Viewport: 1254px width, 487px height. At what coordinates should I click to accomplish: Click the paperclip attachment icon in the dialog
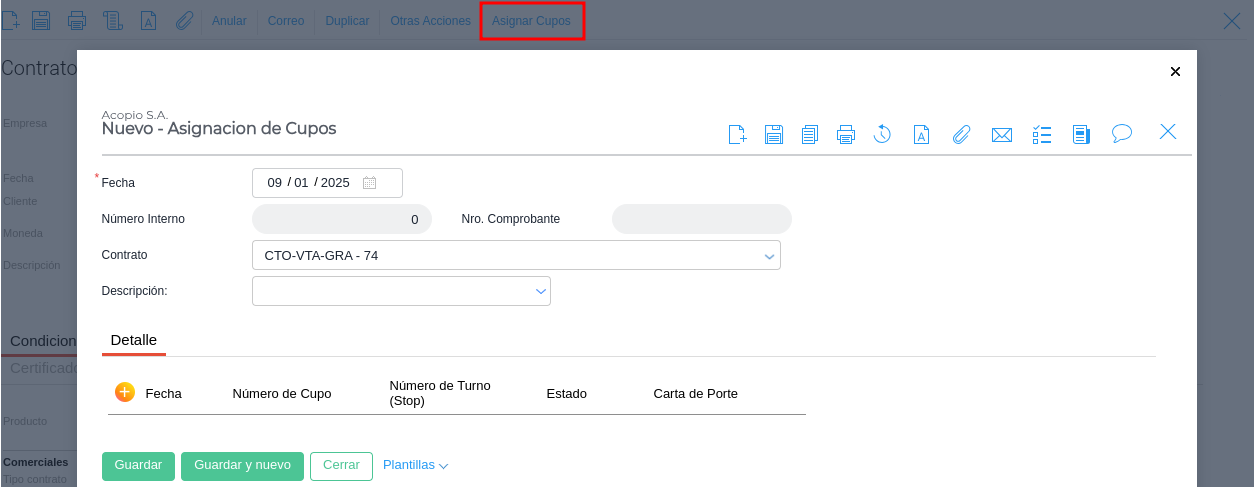pos(961,134)
